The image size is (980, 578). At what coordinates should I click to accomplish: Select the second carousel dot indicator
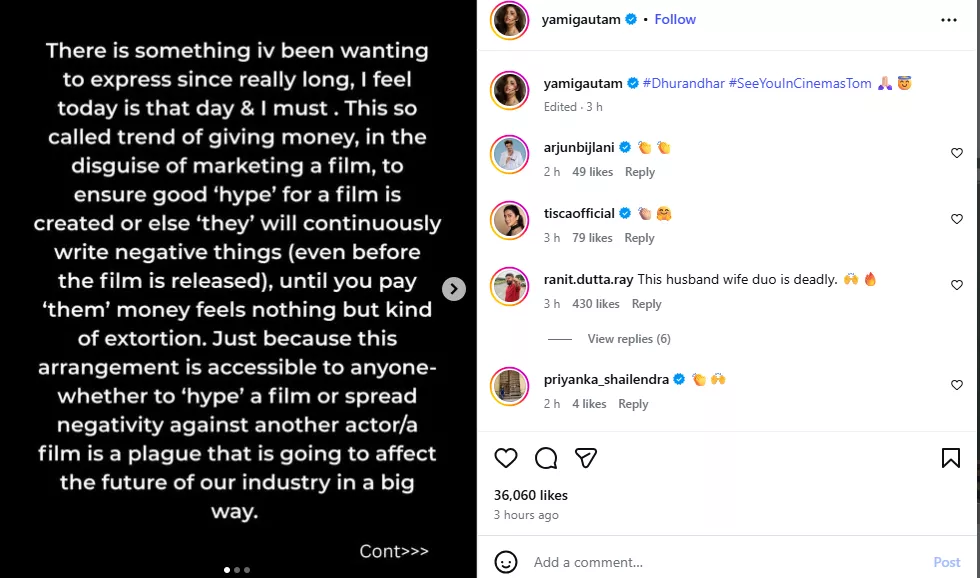(236, 570)
